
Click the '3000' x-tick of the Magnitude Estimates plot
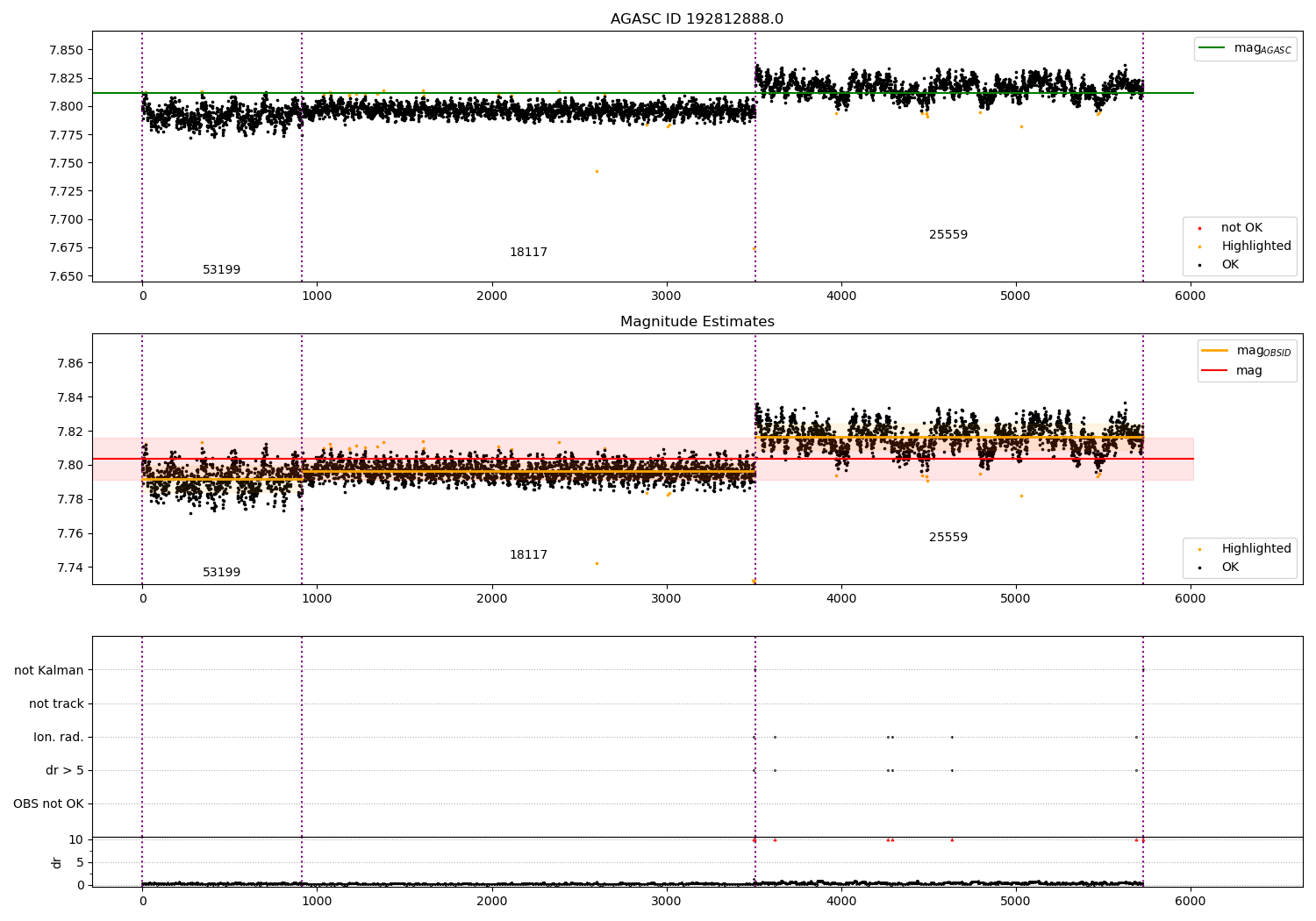point(666,599)
